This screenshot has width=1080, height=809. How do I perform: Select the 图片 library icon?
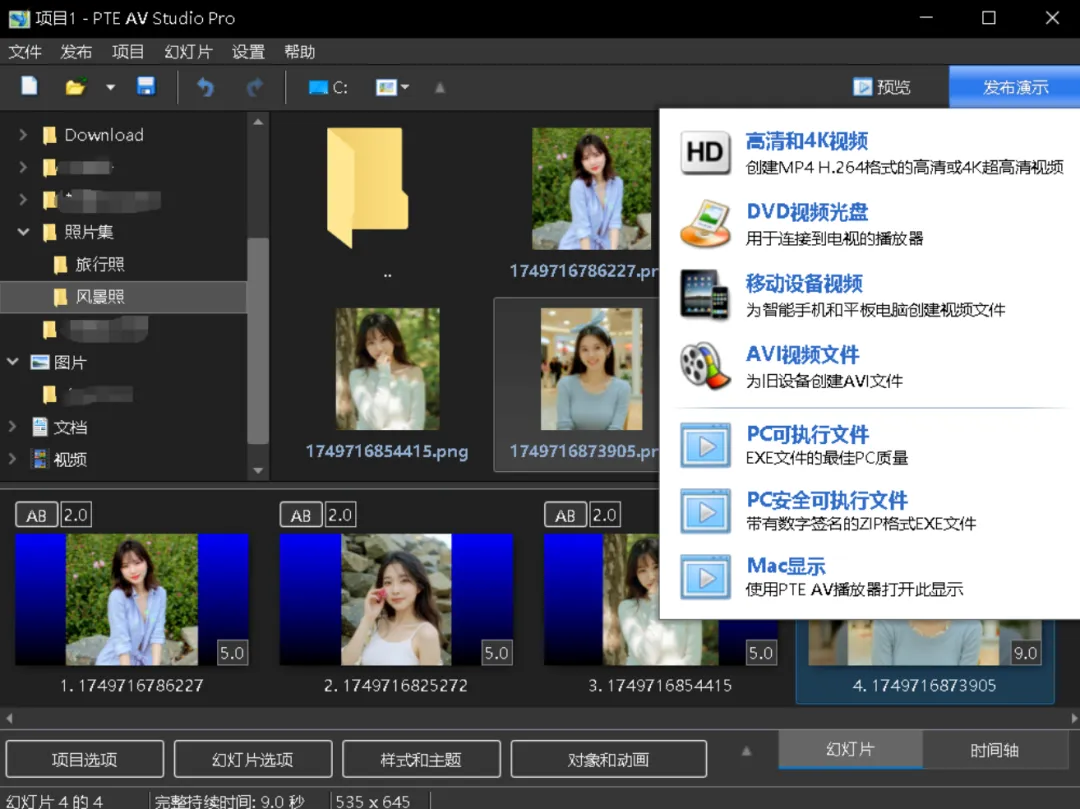[40, 361]
